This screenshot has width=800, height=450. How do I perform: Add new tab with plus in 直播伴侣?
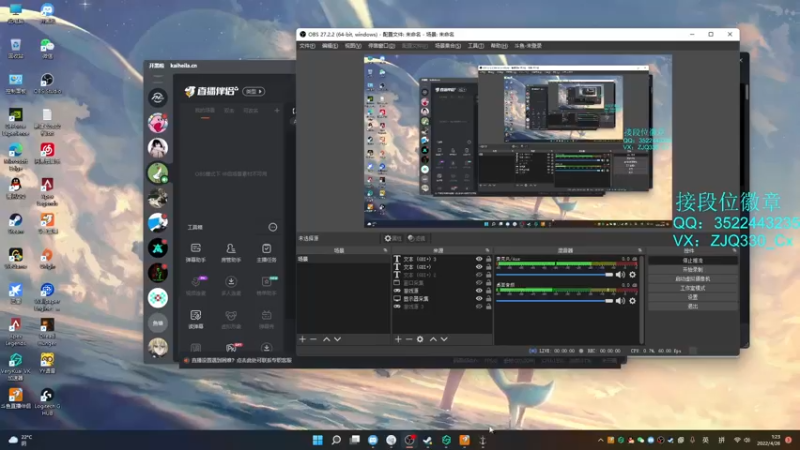point(277,110)
